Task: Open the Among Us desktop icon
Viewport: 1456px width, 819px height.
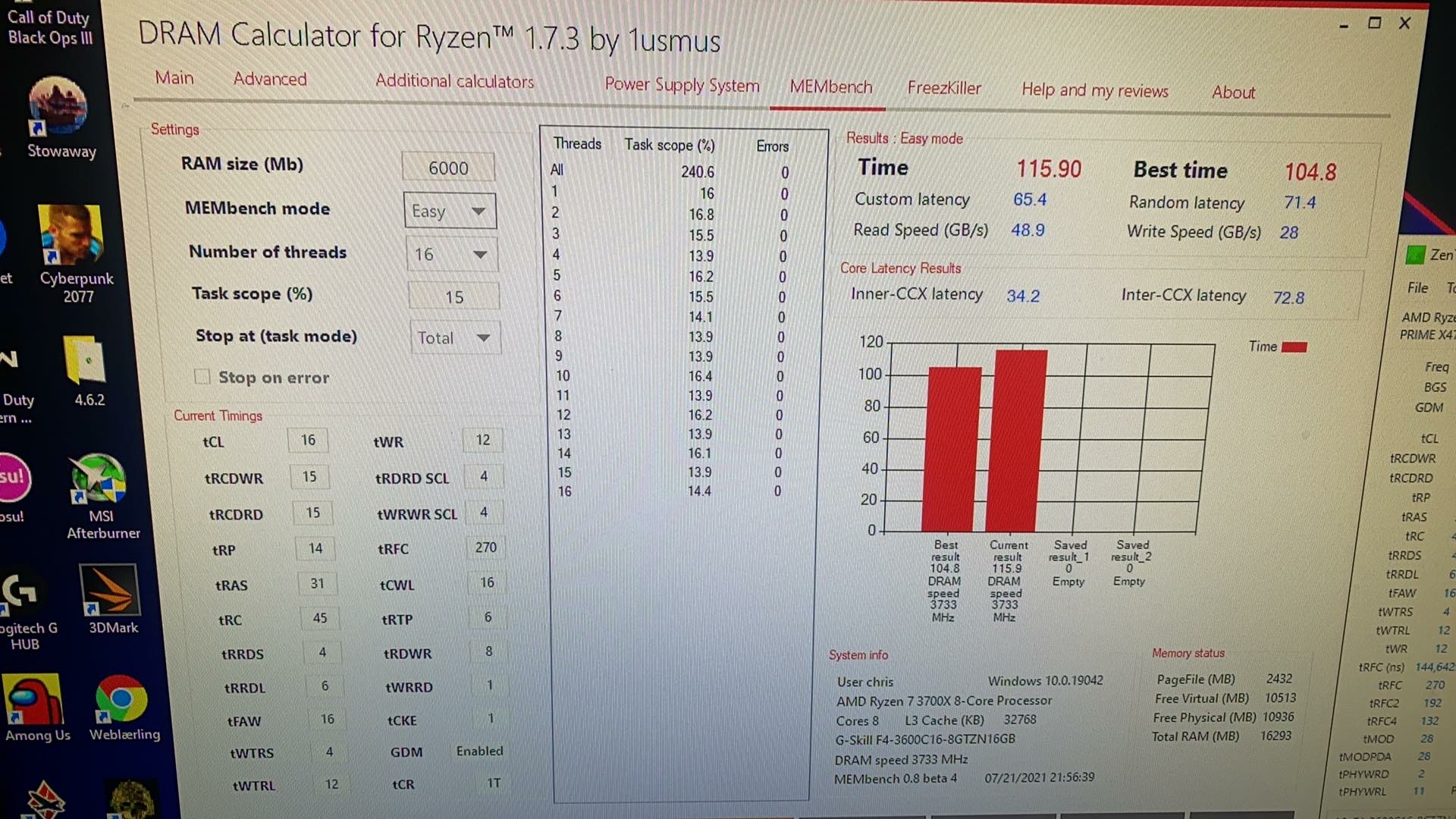Action: (36, 709)
